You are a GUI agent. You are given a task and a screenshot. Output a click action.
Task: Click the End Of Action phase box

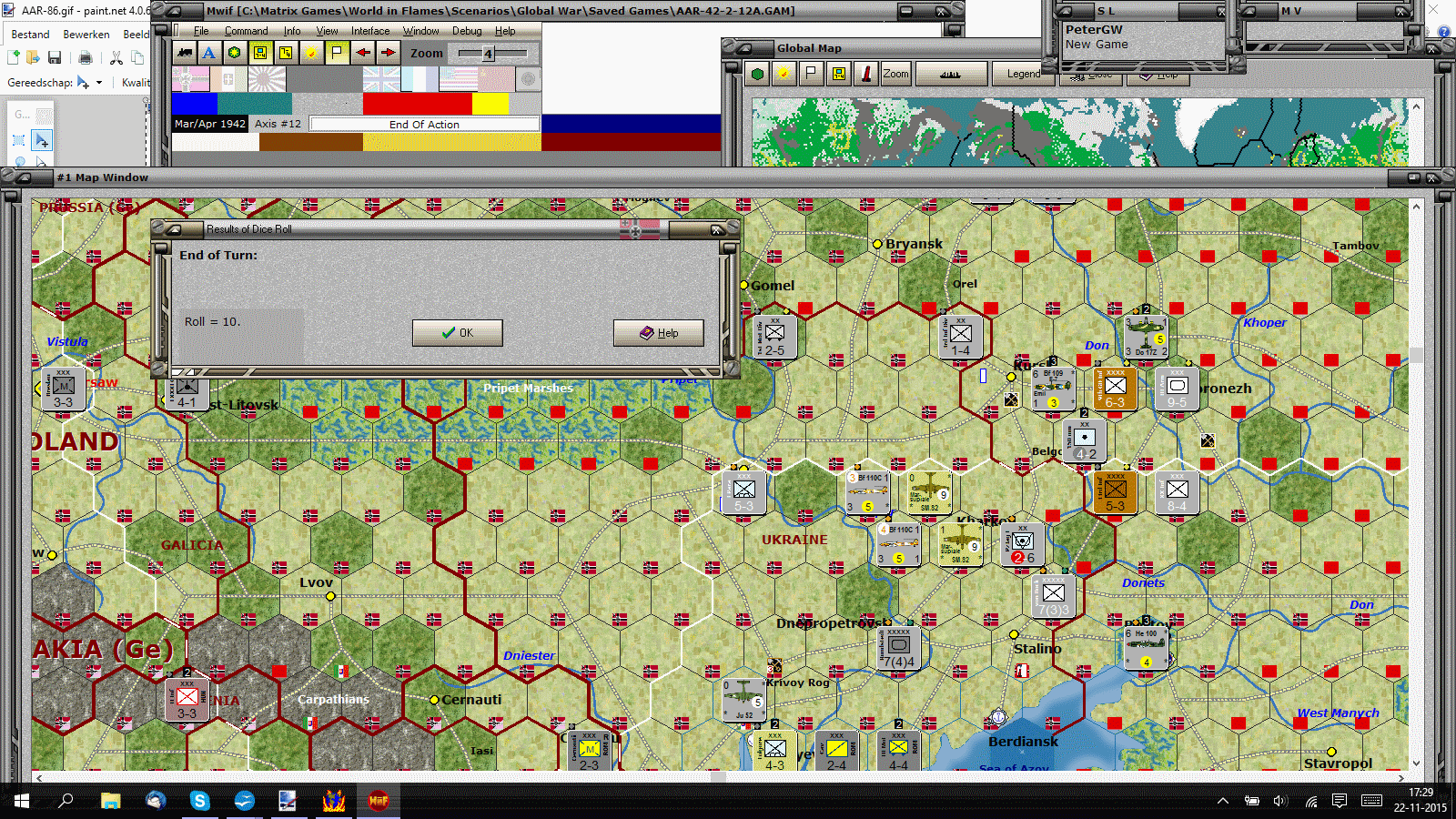pyautogui.click(x=424, y=125)
